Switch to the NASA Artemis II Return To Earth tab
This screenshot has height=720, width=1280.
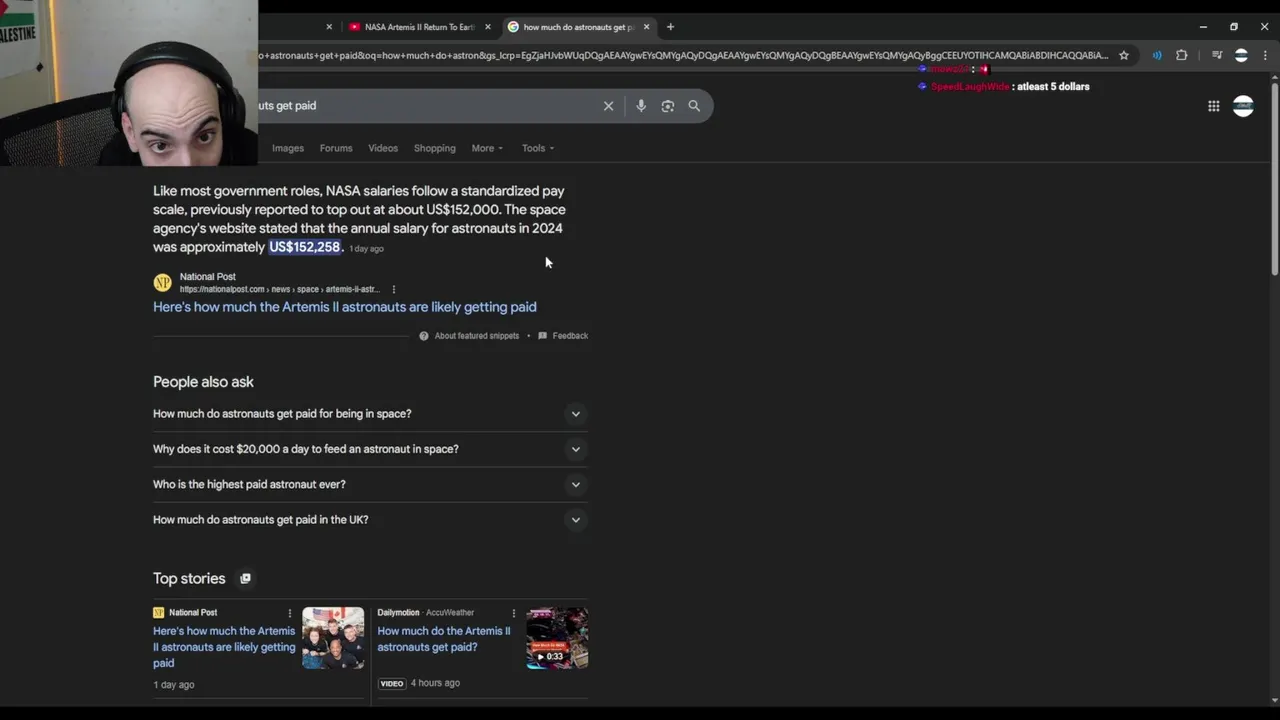420,27
